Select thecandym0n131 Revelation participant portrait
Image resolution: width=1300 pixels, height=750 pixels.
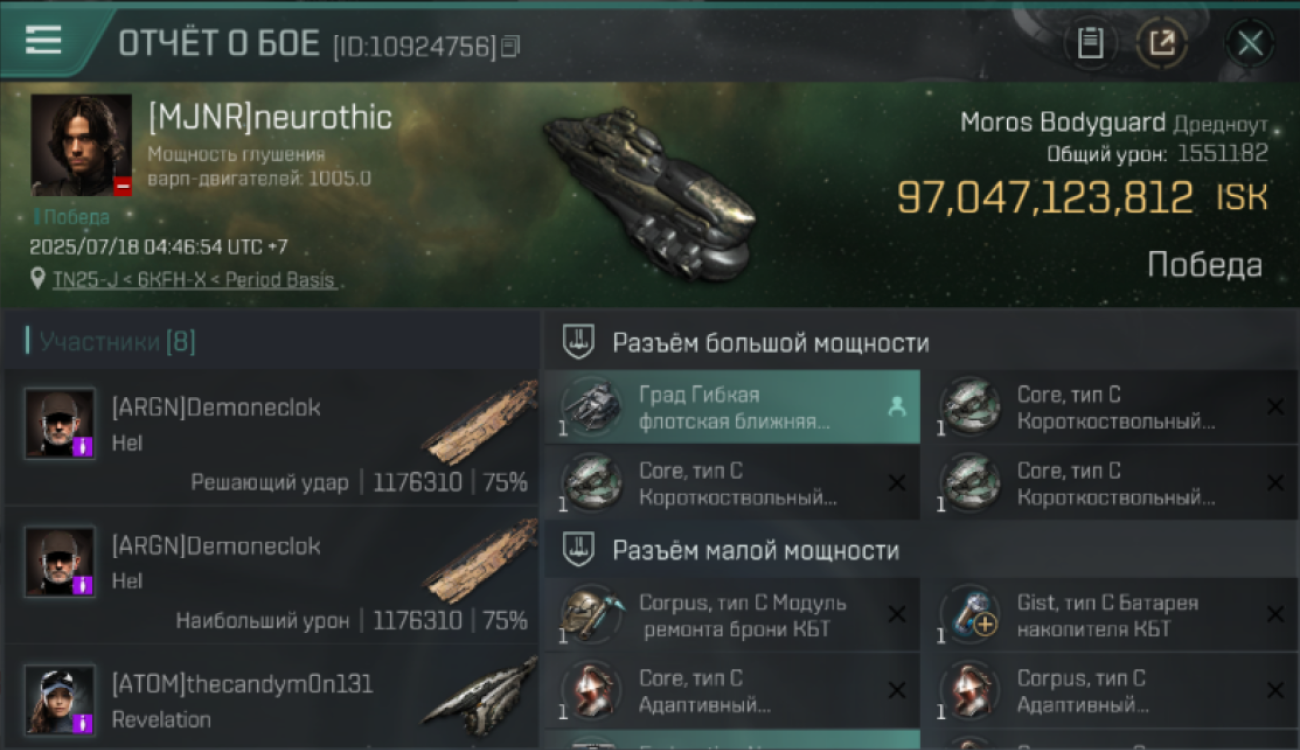pos(60,700)
